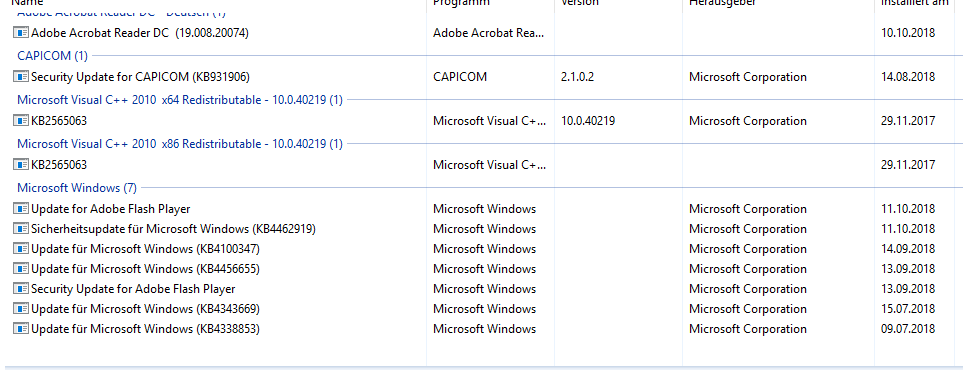This screenshot has height=370, width=963.
Task: Click icon next to Update for Adobe Flash Player
Action: point(21,209)
